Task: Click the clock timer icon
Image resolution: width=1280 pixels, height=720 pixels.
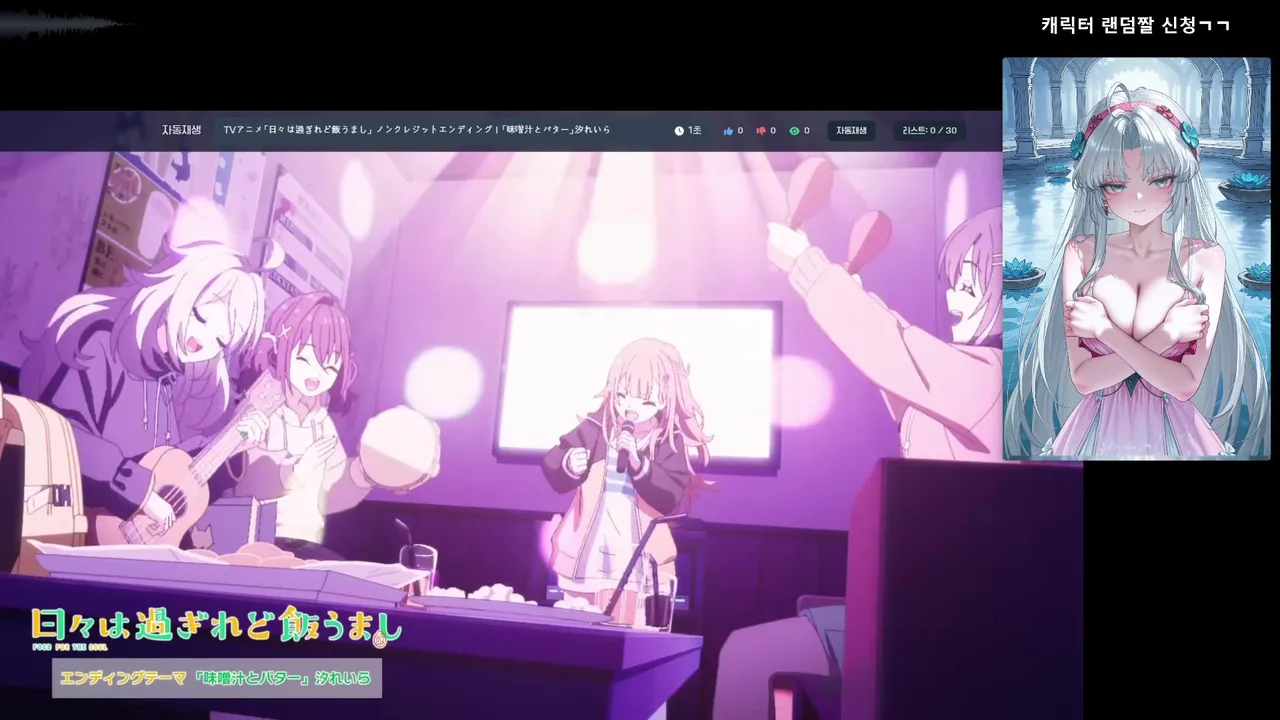Action: [x=679, y=131]
